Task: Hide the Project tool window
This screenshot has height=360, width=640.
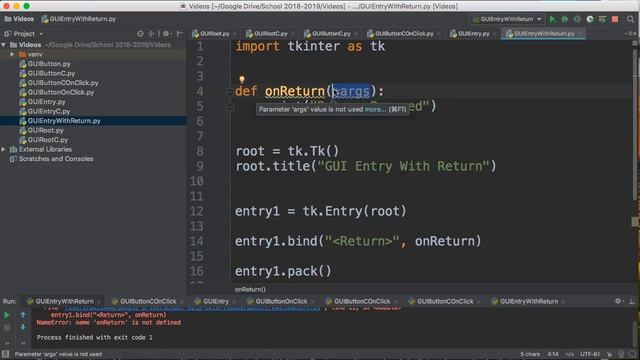Action: (180, 33)
